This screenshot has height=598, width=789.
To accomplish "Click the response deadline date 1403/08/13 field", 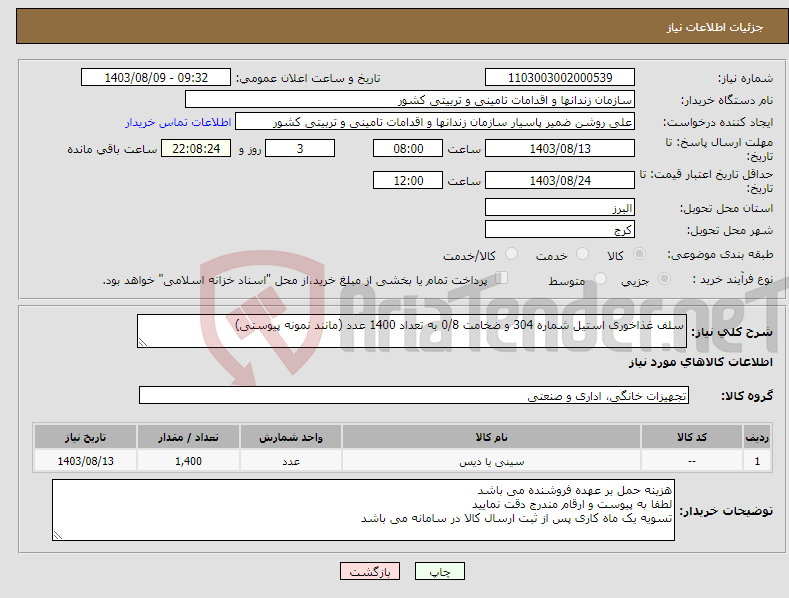I will (x=560, y=148).
